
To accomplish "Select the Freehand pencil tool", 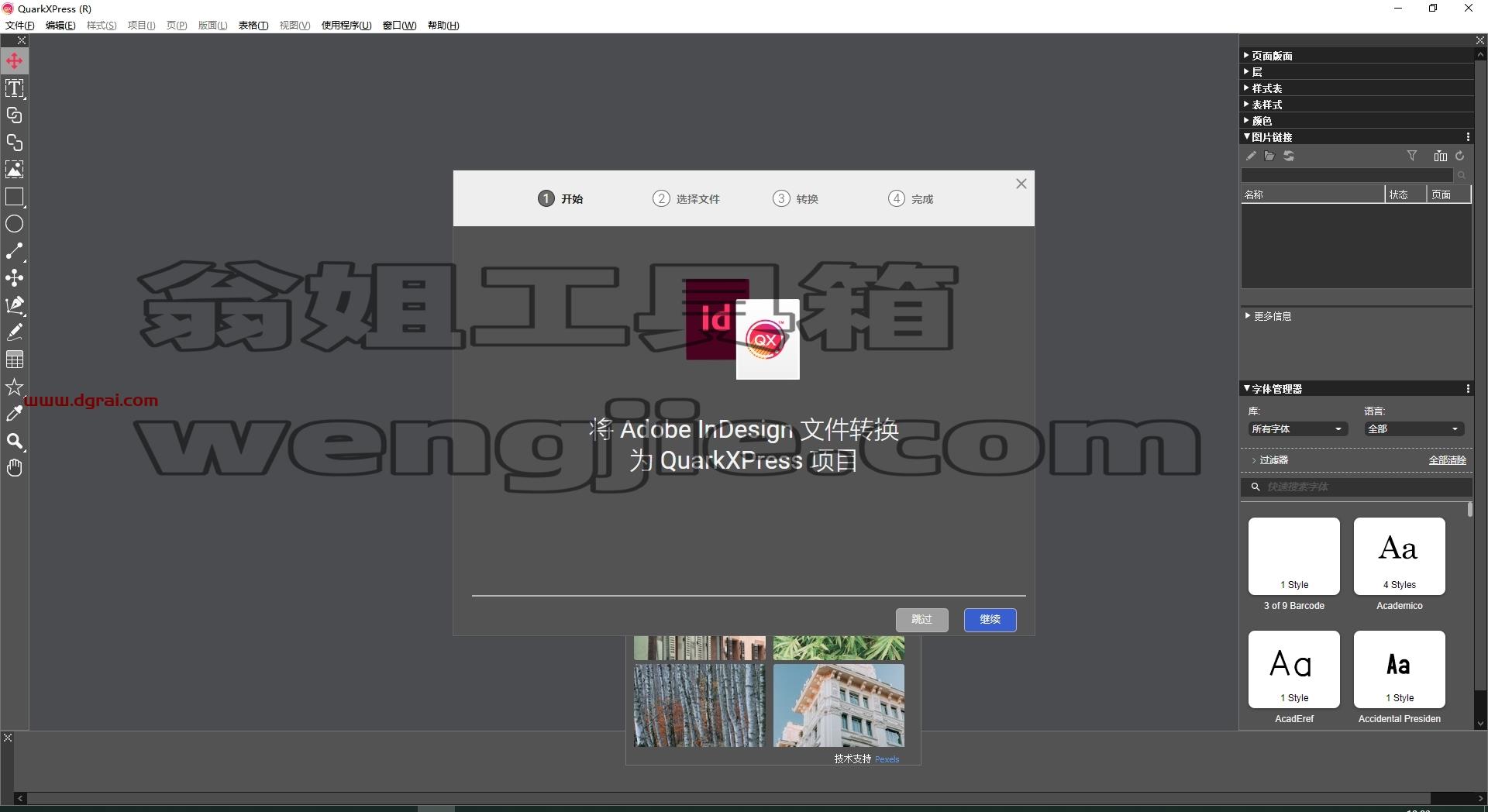I will (x=15, y=332).
